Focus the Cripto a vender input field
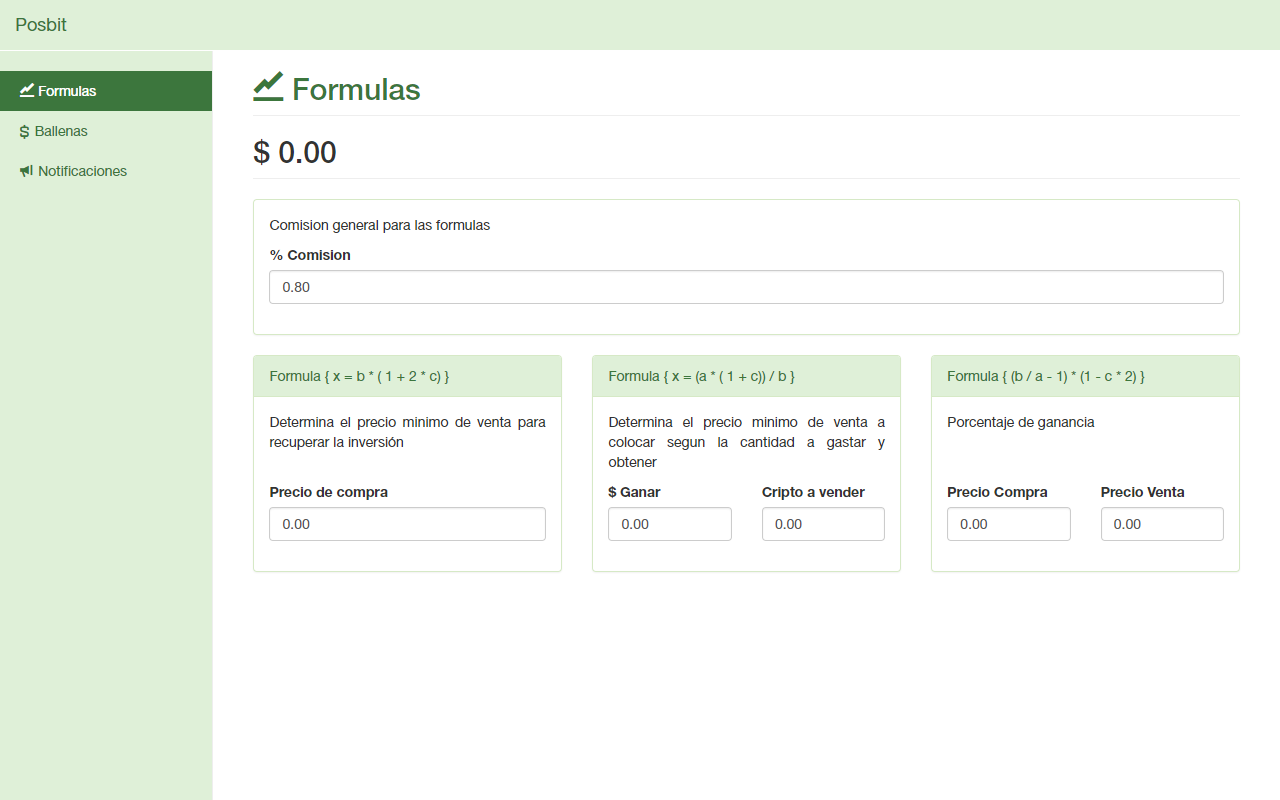Viewport: 1280px width, 800px height. click(823, 524)
